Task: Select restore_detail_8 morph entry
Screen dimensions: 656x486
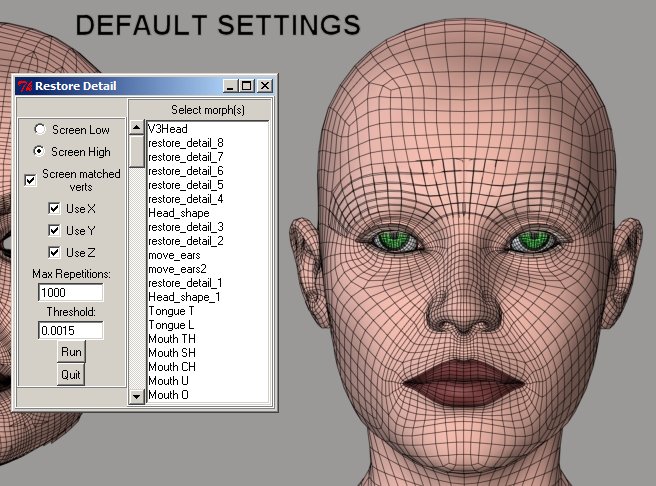Action: [185, 143]
